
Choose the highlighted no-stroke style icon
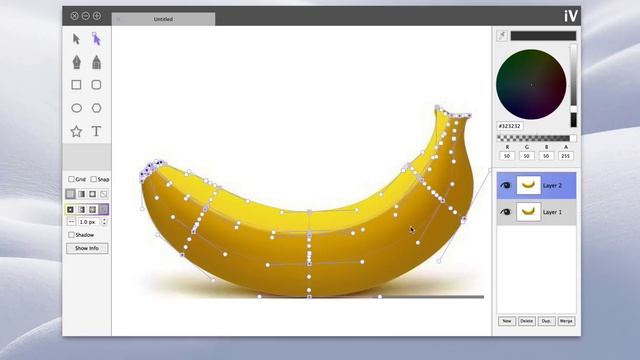104,209
